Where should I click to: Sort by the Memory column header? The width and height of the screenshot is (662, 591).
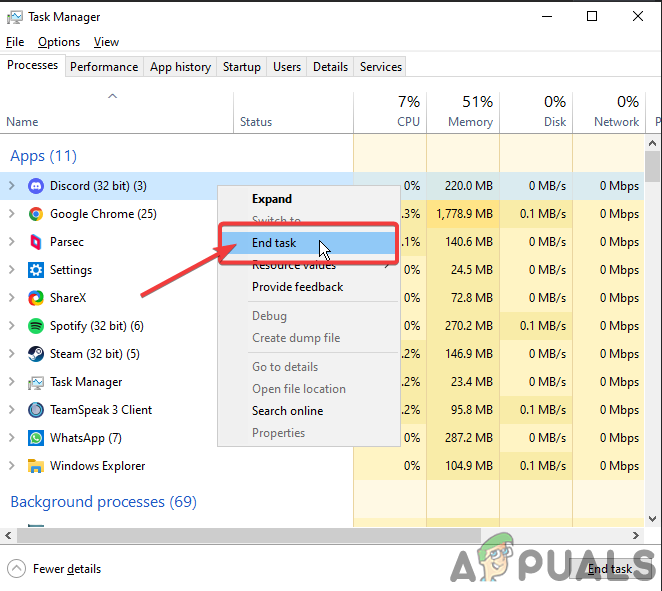click(x=463, y=113)
